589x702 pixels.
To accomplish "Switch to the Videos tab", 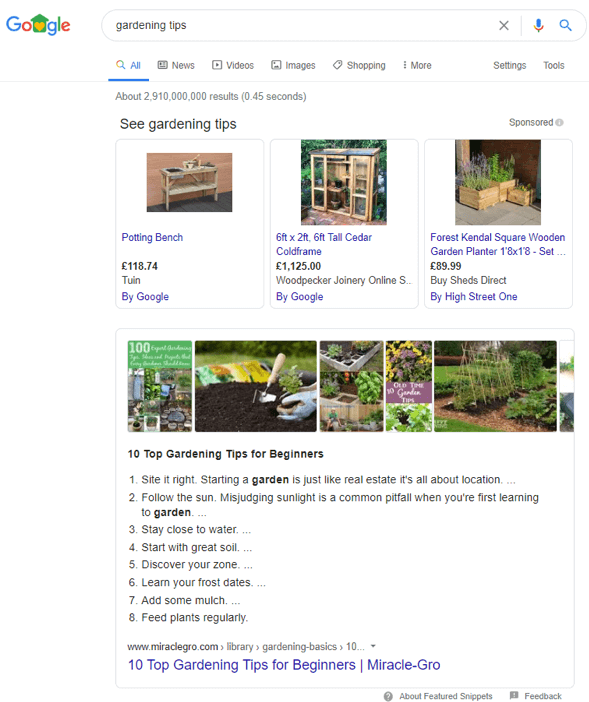I will pyautogui.click(x=233, y=65).
